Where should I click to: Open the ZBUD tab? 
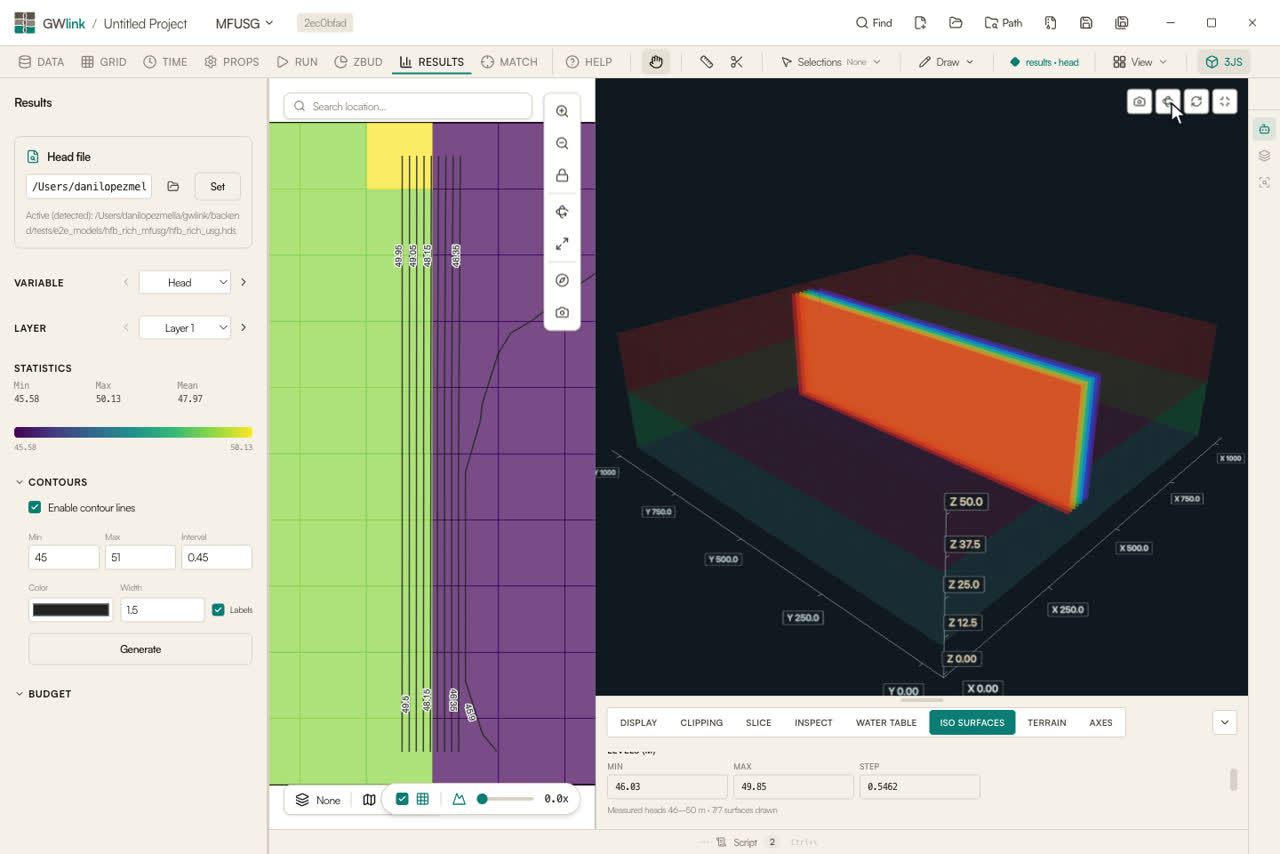(x=359, y=62)
